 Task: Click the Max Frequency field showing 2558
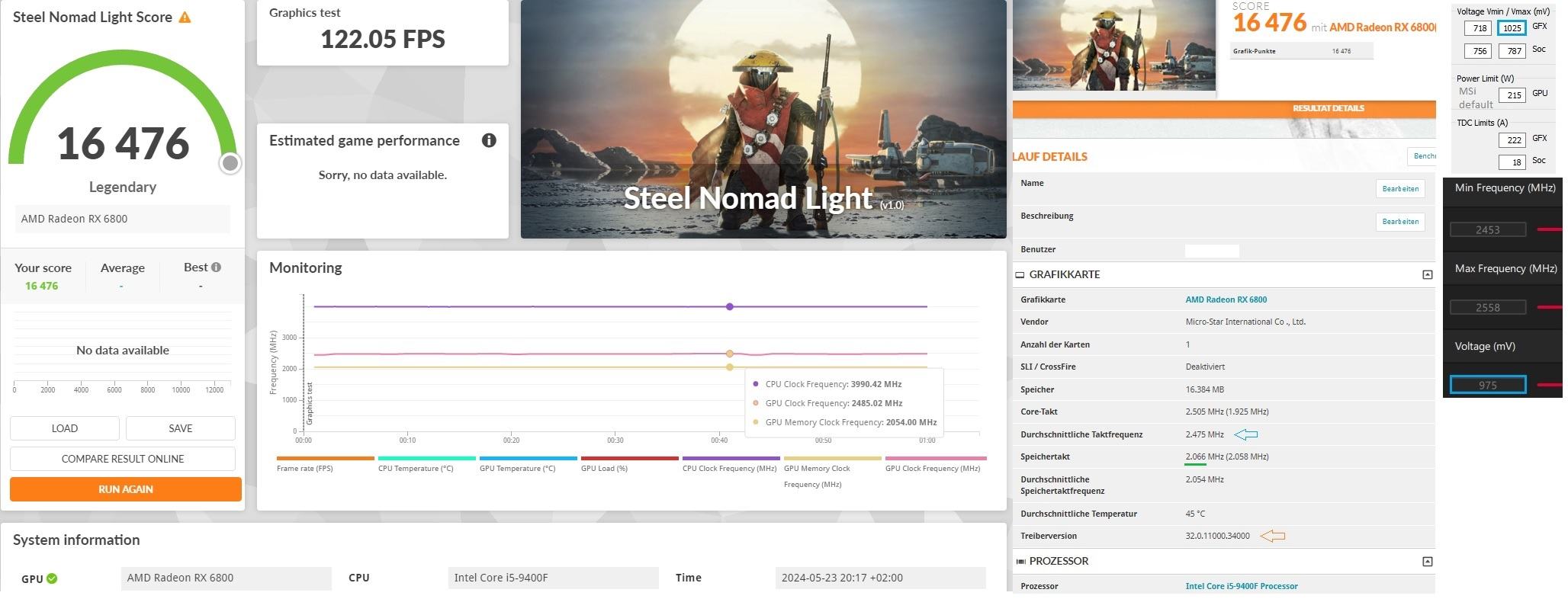(x=1487, y=307)
